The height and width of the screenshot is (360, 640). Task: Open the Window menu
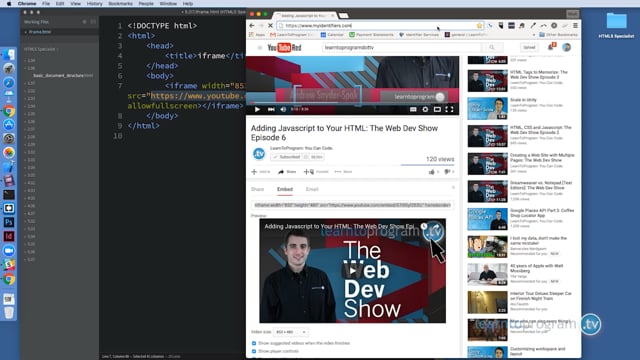[168, 4]
